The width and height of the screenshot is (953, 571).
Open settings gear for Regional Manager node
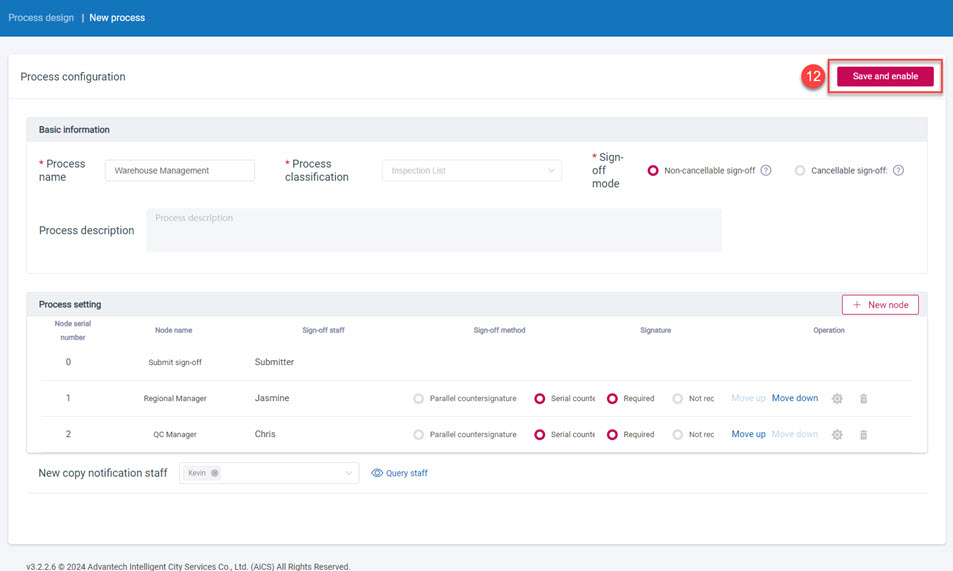(x=837, y=398)
